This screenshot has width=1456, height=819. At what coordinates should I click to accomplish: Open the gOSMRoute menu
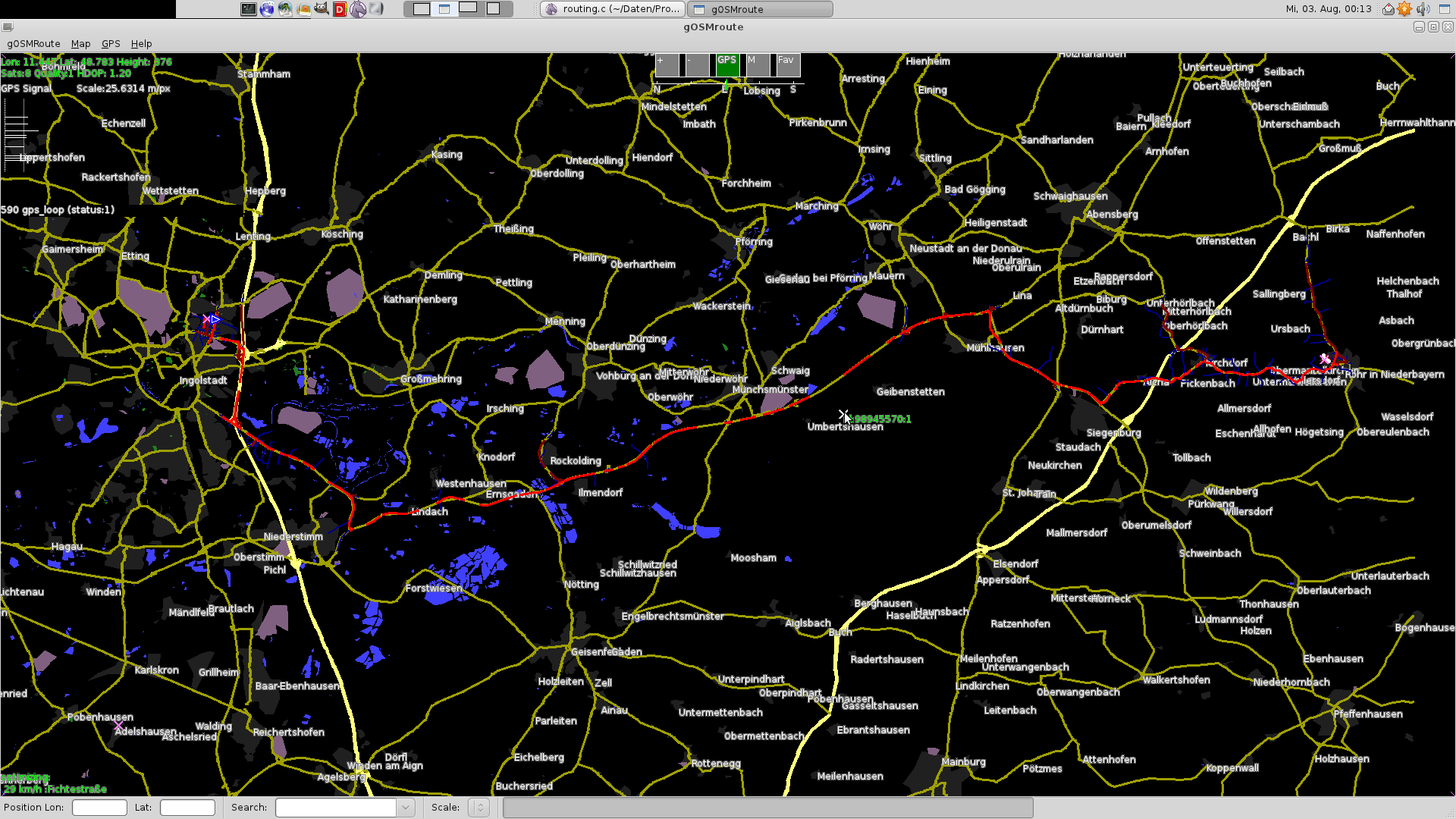click(x=33, y=44)
